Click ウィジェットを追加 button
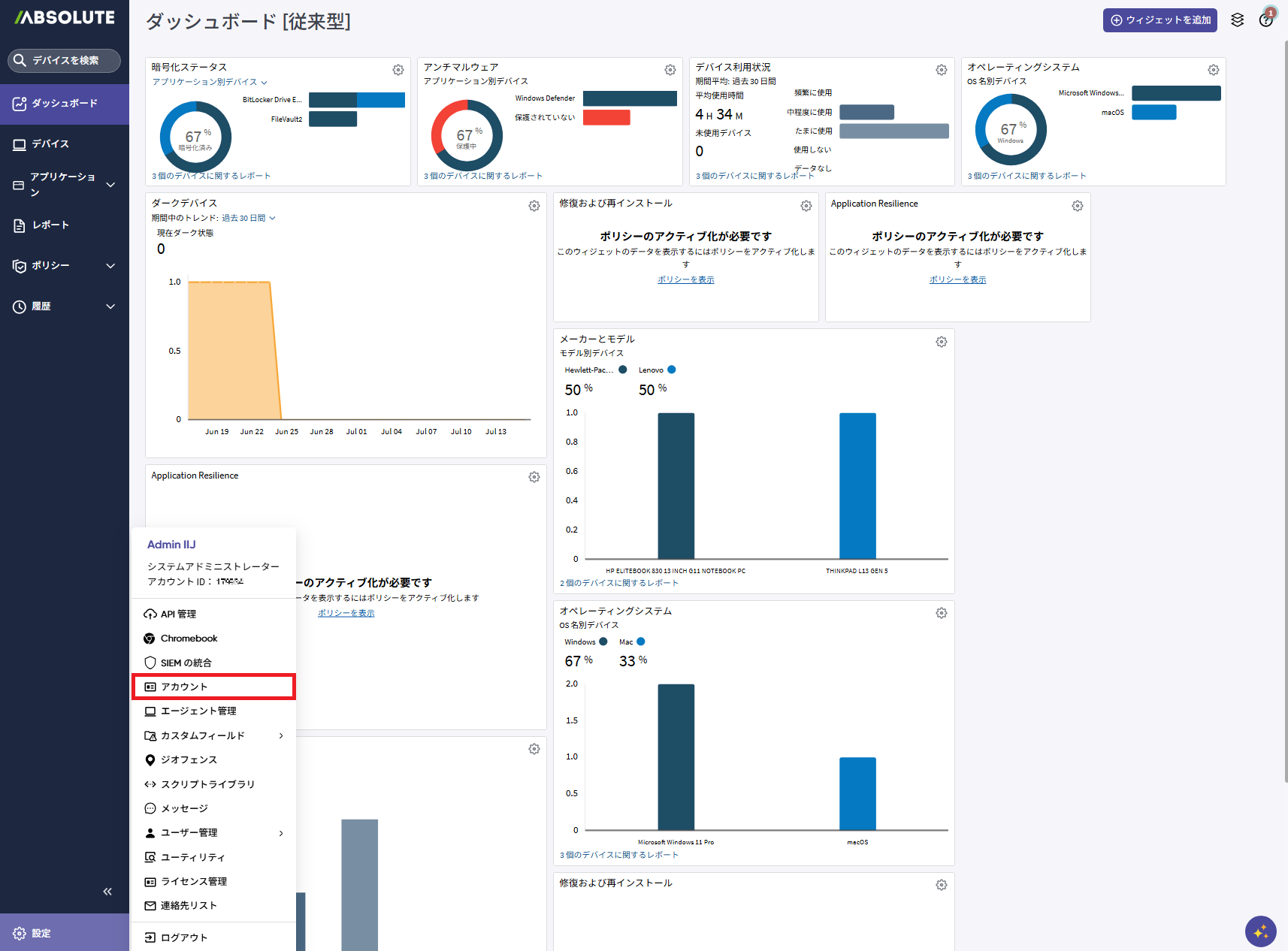The height and width of the screenshot is (951, 1288). tap(1161, 20)
